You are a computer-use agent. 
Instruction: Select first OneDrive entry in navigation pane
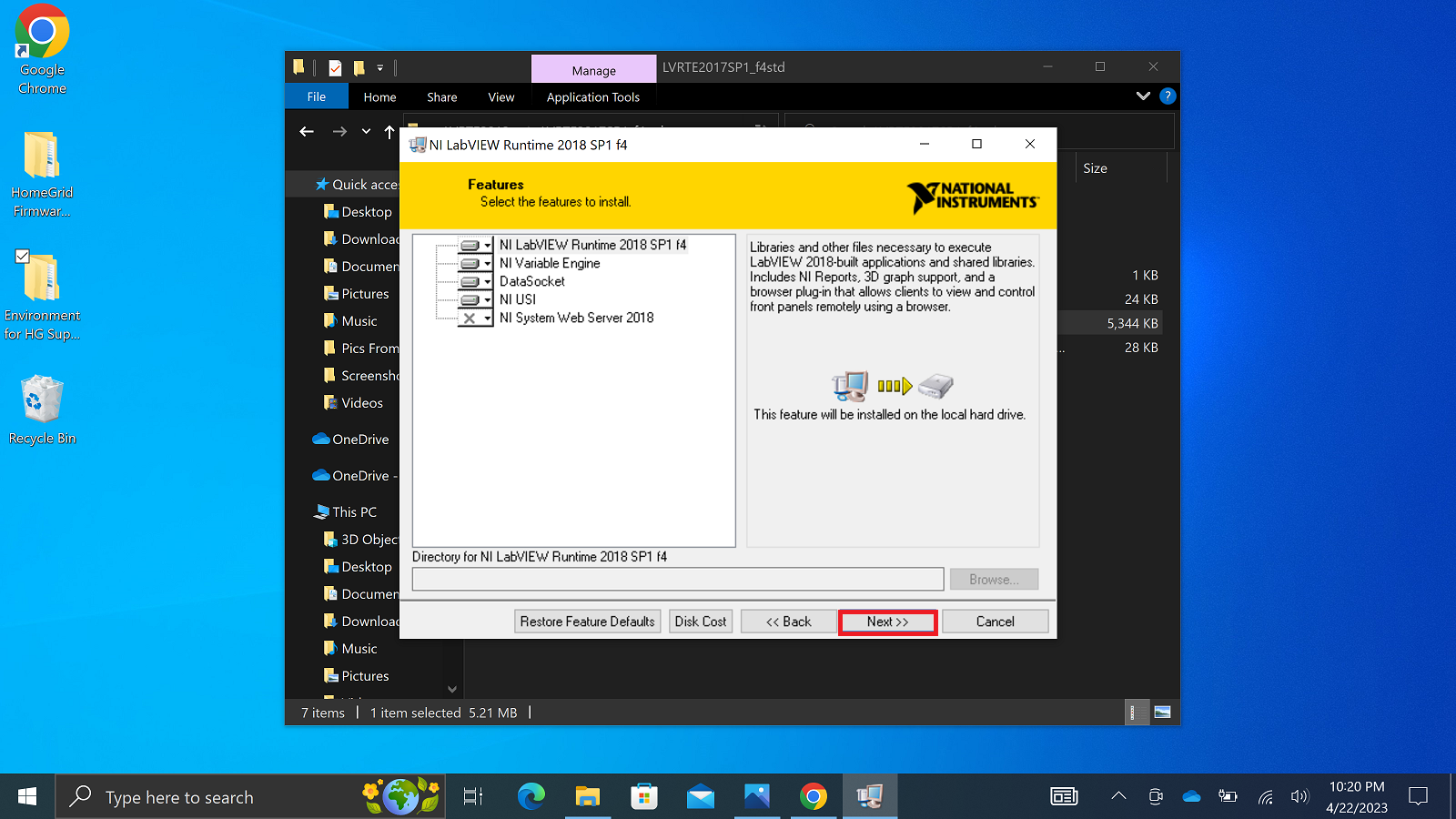pos(351,440)
